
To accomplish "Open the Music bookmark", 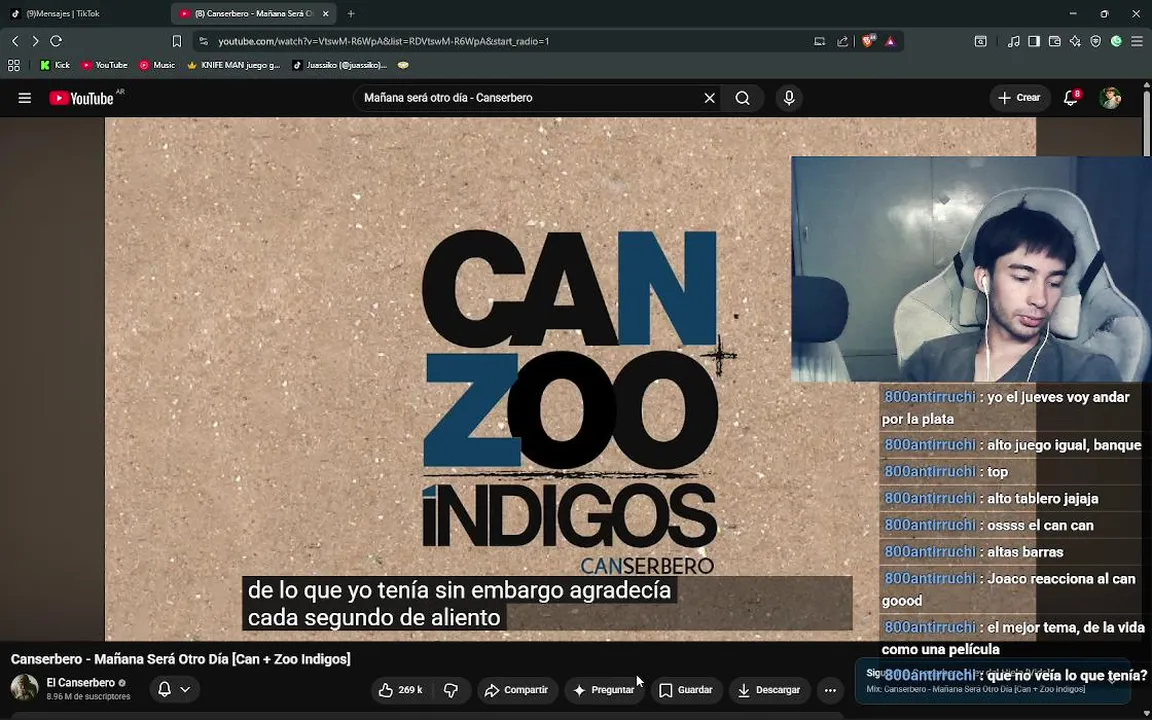I will coord(157,65).
